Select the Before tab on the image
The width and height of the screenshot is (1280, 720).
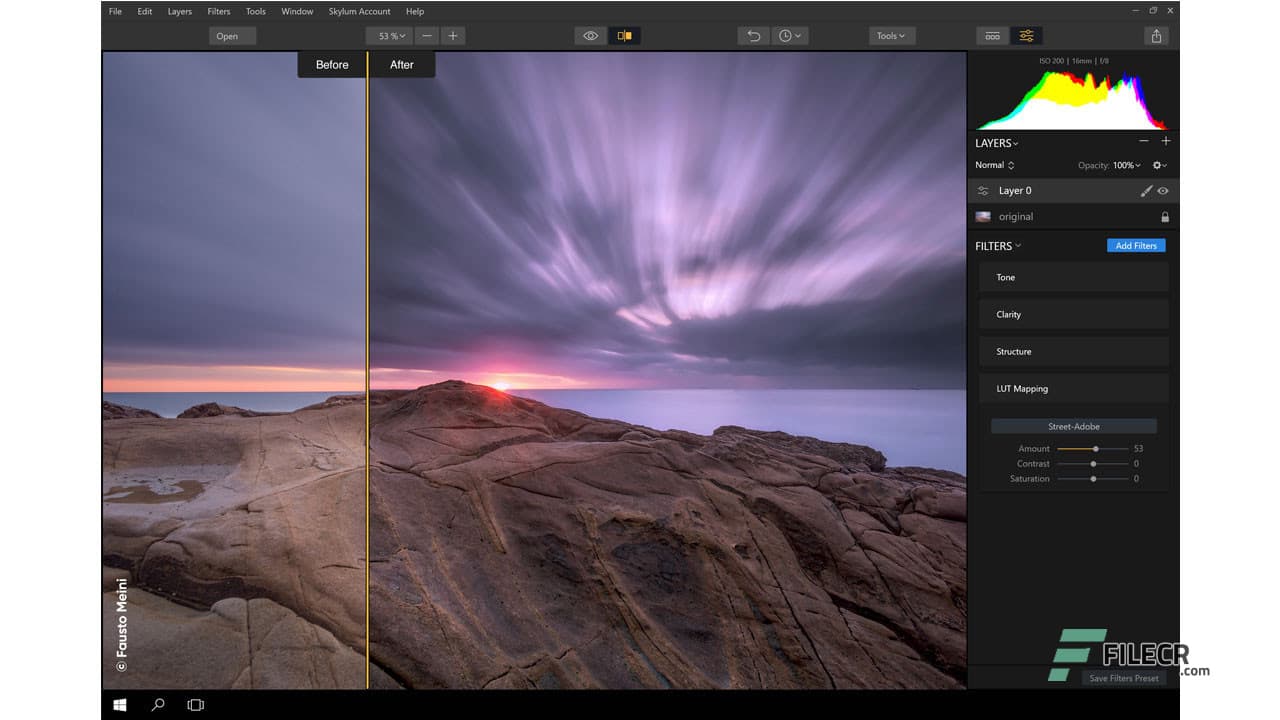331,64
